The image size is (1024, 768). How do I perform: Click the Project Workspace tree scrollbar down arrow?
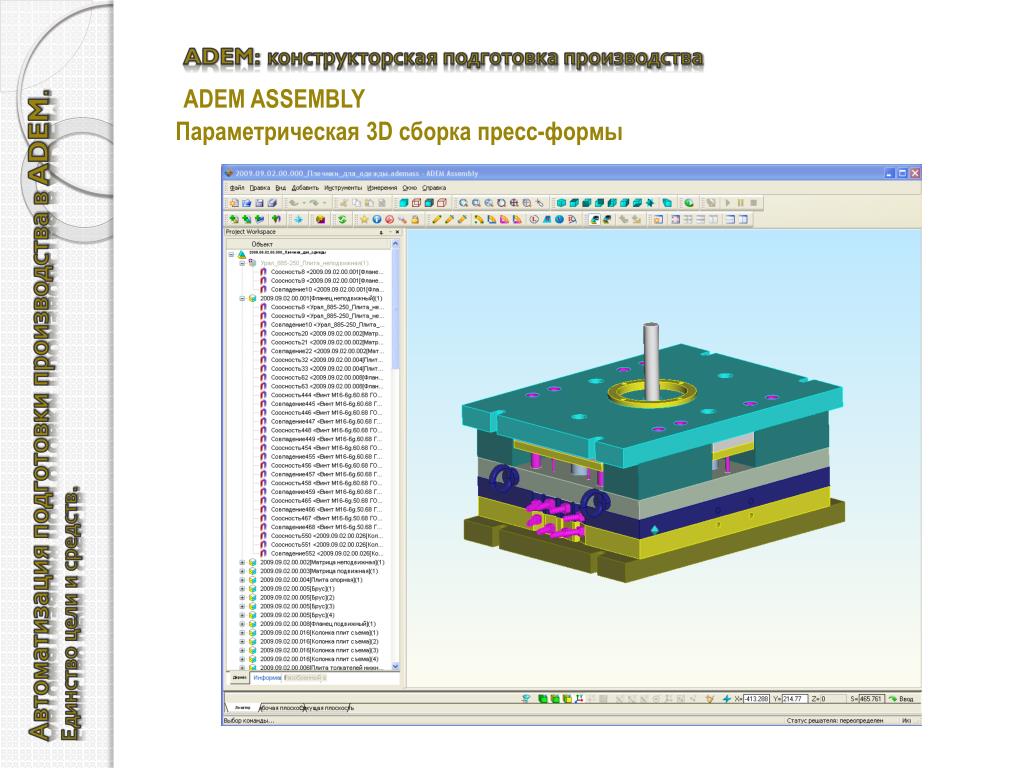click(x=396, y=666)
